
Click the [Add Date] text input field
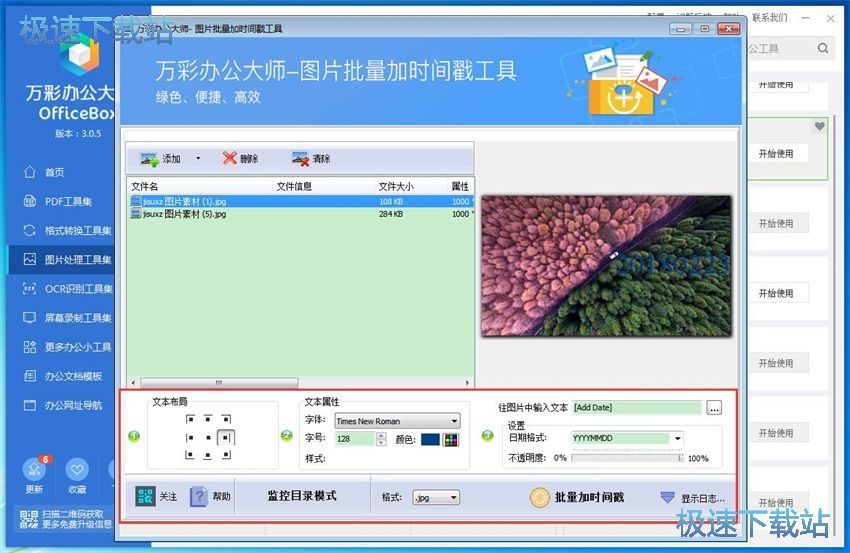pyautogui.click(x=636, y=407)
